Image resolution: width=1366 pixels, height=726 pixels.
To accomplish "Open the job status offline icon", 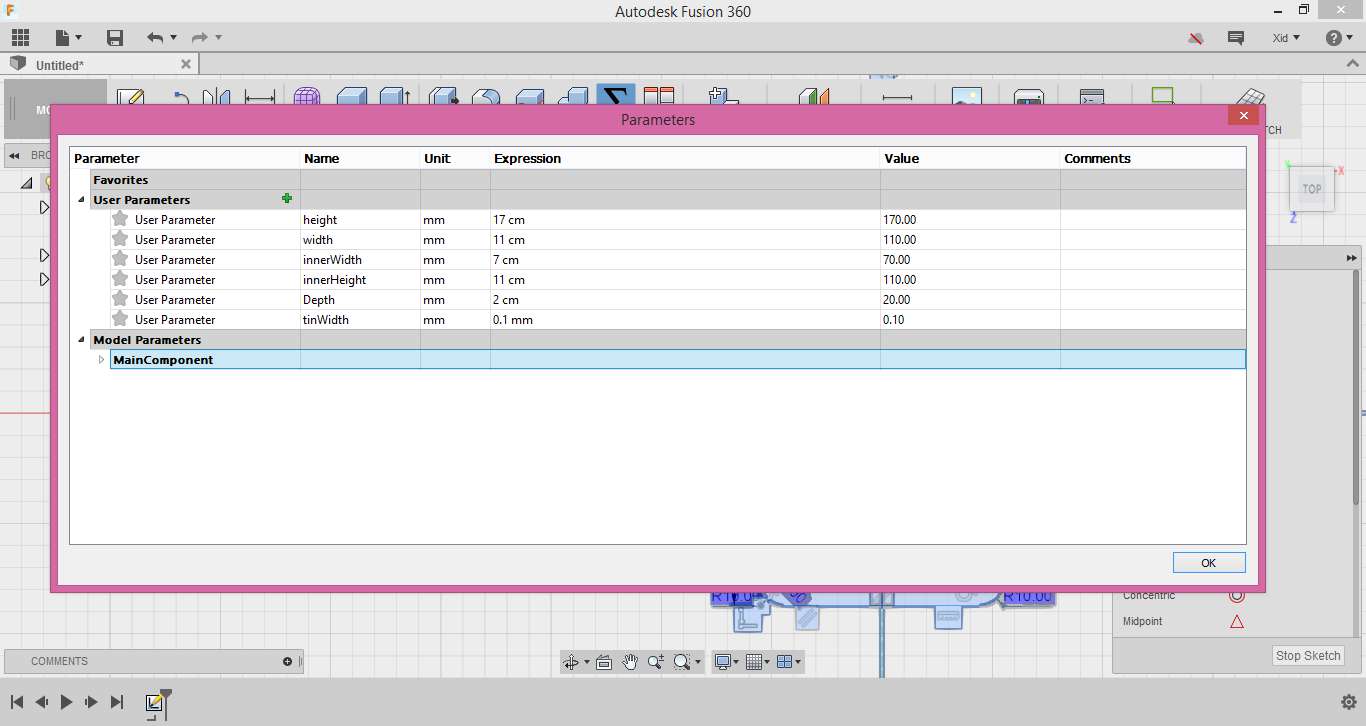I will tap(1195, 38).
